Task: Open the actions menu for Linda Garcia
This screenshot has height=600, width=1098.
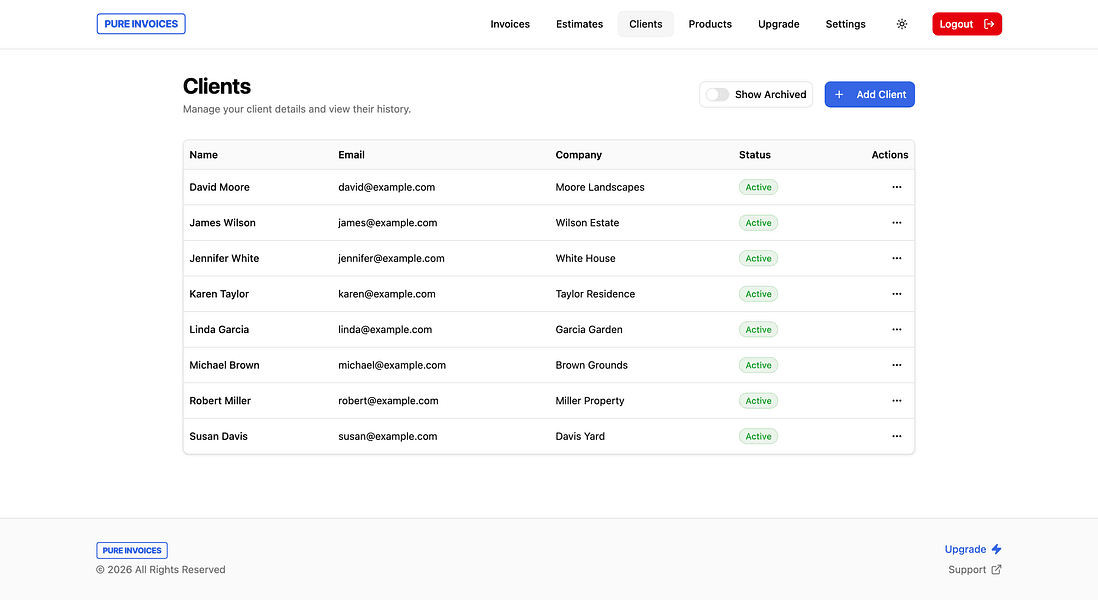Action: 896,329
